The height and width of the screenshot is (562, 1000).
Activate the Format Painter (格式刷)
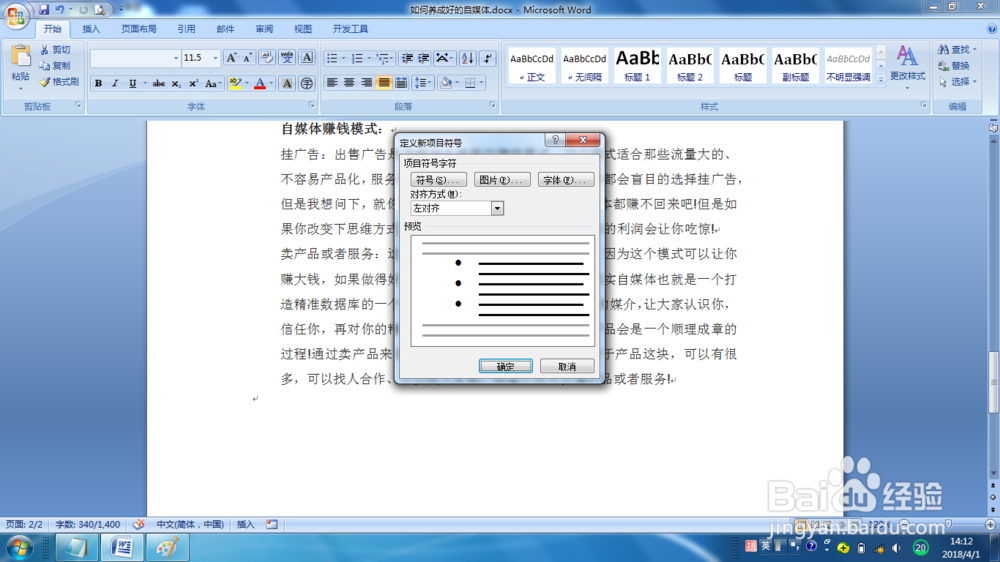coord(59,82)
